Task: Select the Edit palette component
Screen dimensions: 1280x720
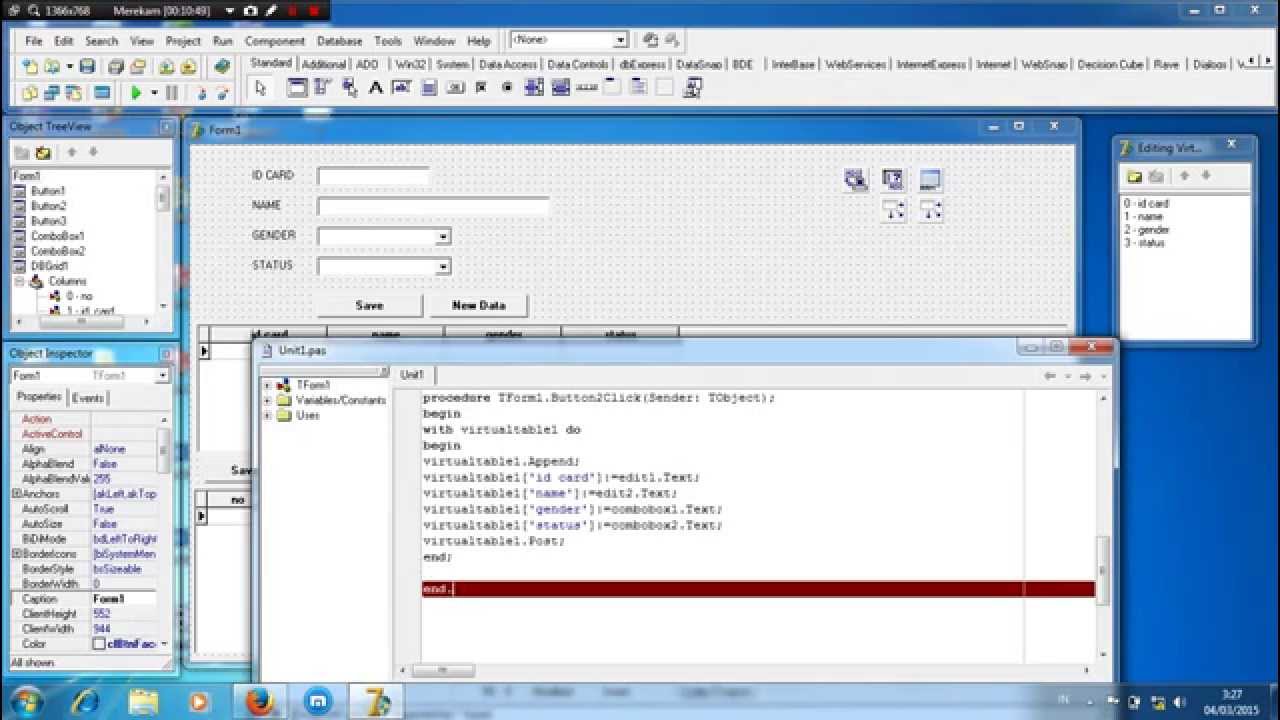Action: pos(402,88)
